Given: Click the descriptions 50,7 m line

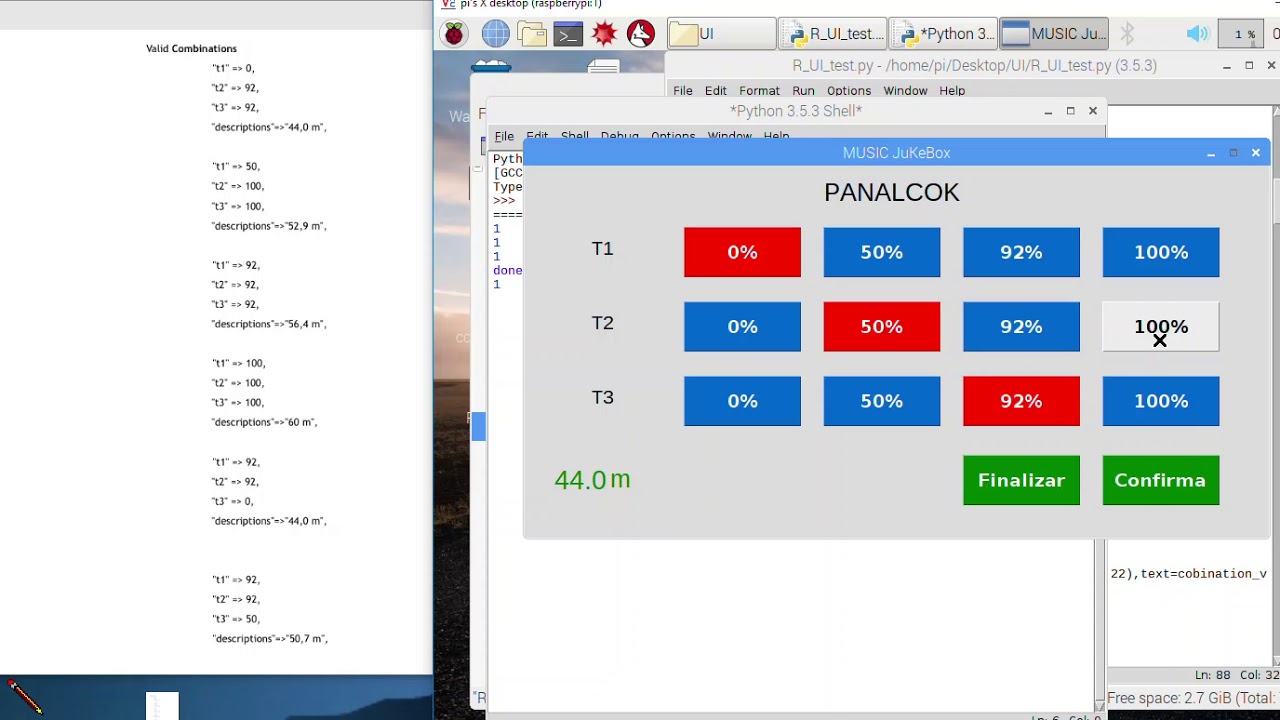Looking at the screenshot, I should click(x=270, y=638).
